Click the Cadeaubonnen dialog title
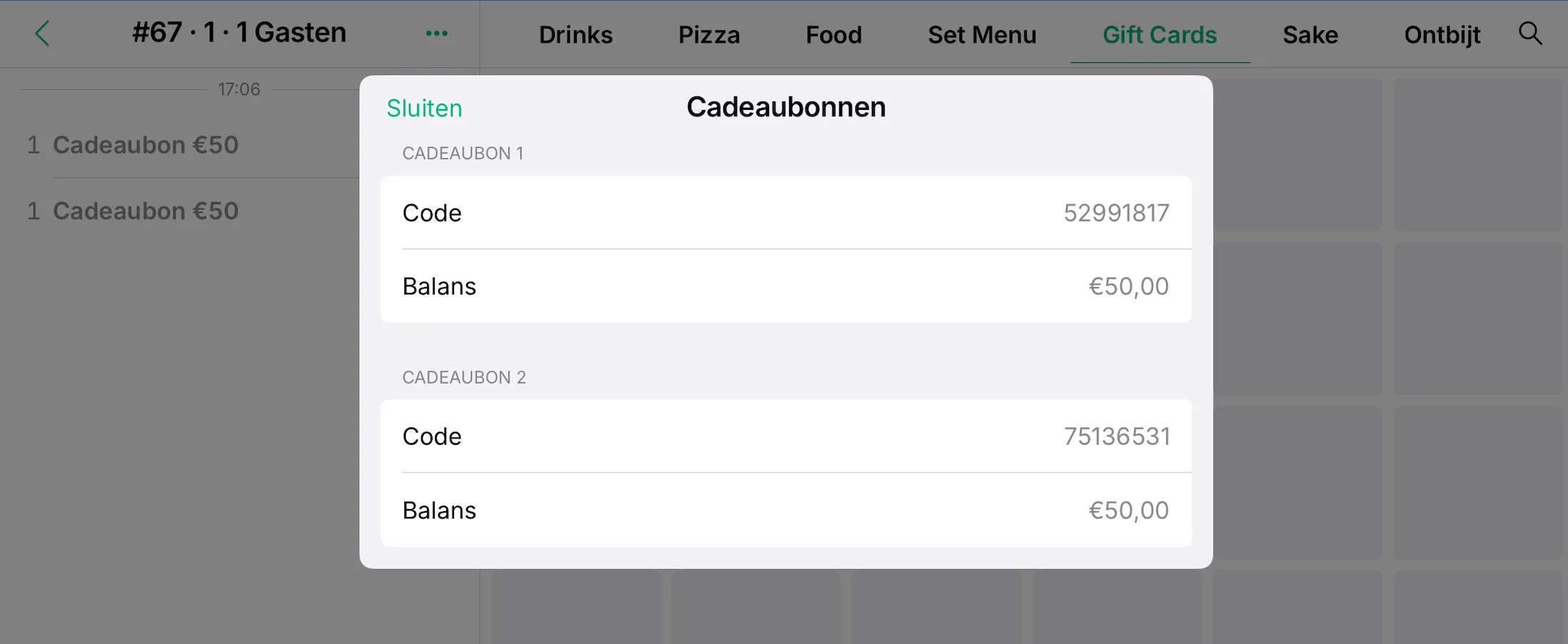Screen dimensions: 1568x644 (786, 107)
